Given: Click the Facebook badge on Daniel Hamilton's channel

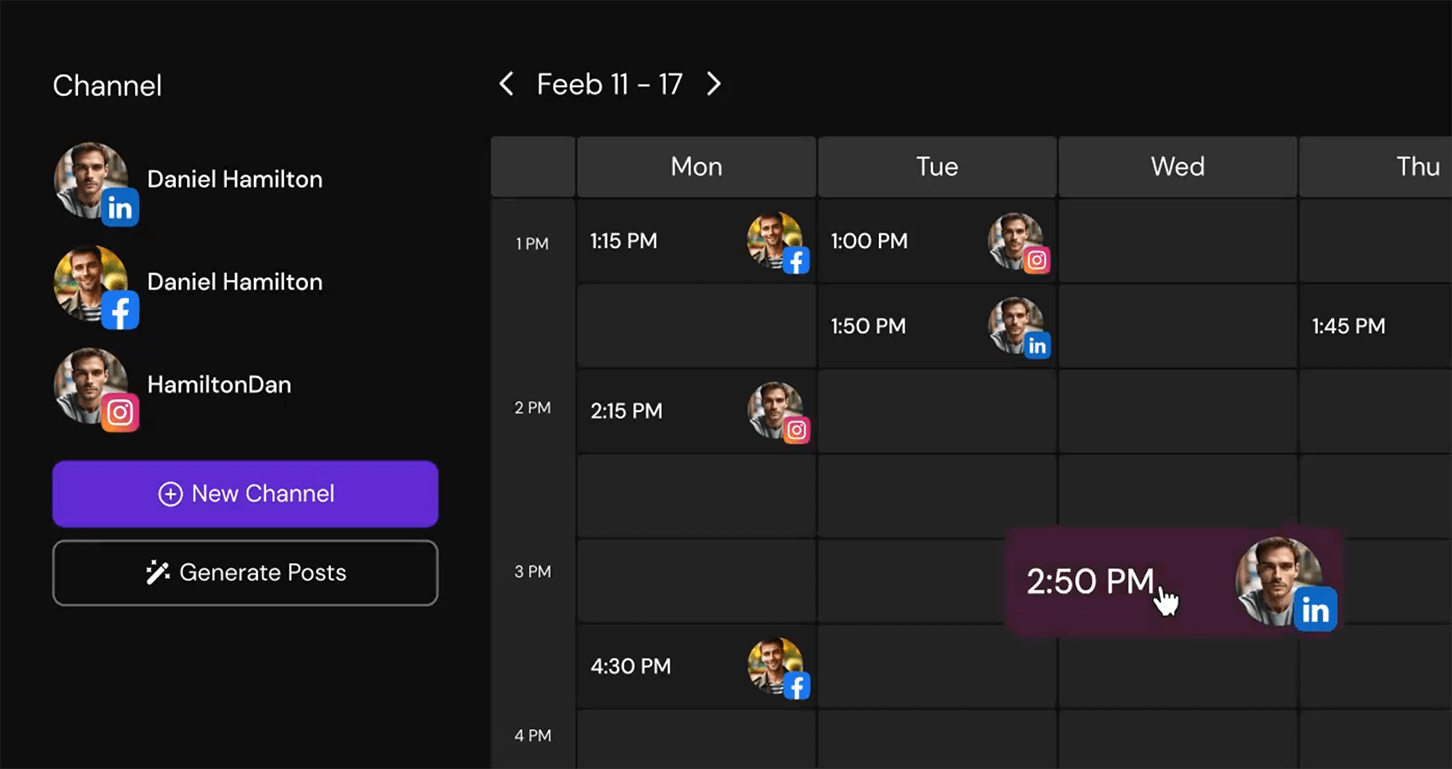Looking at the screenshot, I should [x=120, y=312].
